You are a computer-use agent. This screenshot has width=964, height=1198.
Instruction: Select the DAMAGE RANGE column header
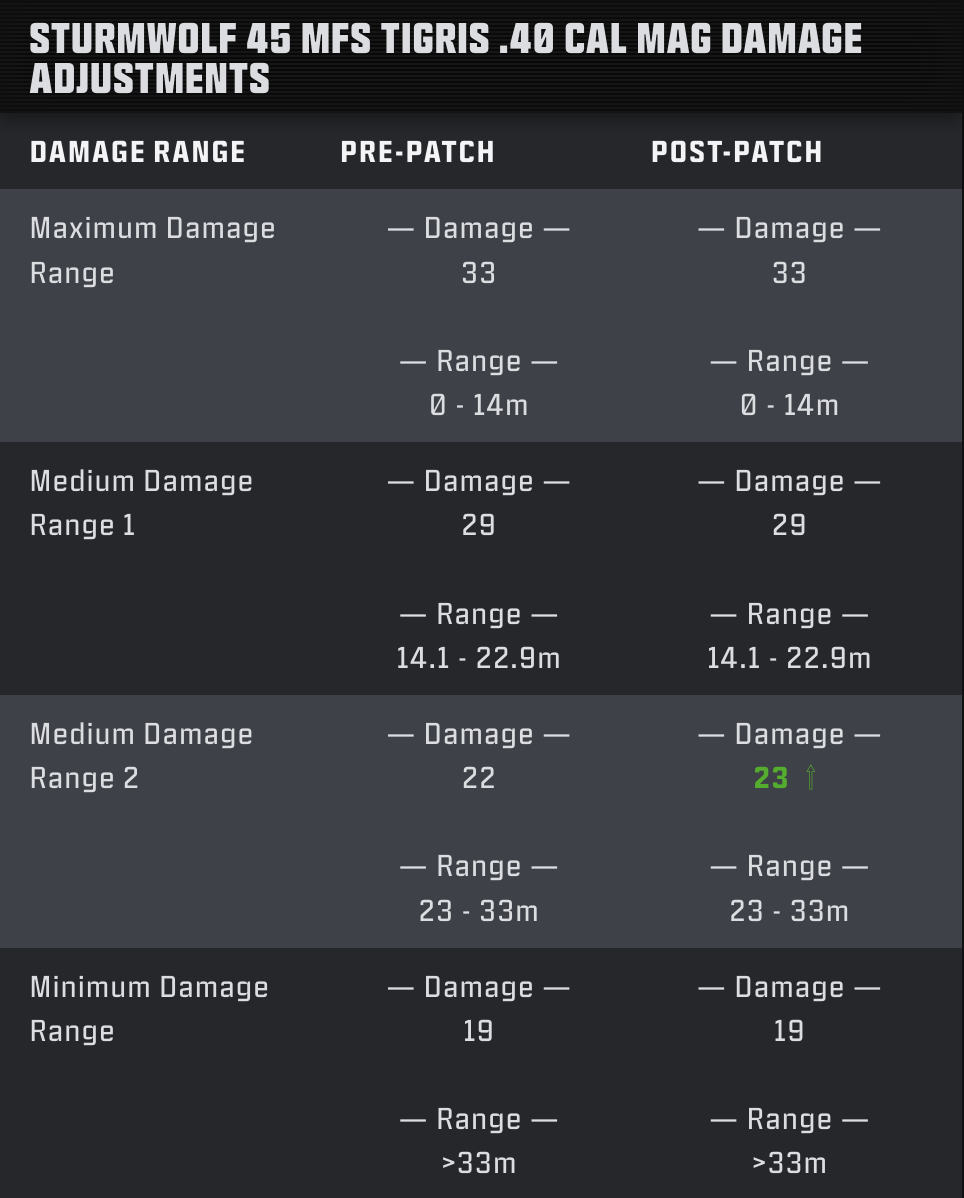[x=138, y=152]
